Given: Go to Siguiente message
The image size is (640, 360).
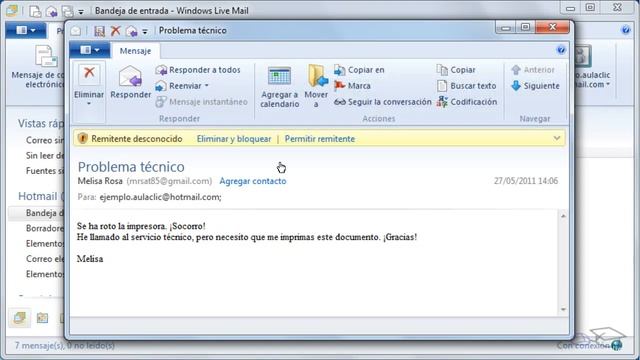Looking at the screenshot, I should [x=535, y=86].
